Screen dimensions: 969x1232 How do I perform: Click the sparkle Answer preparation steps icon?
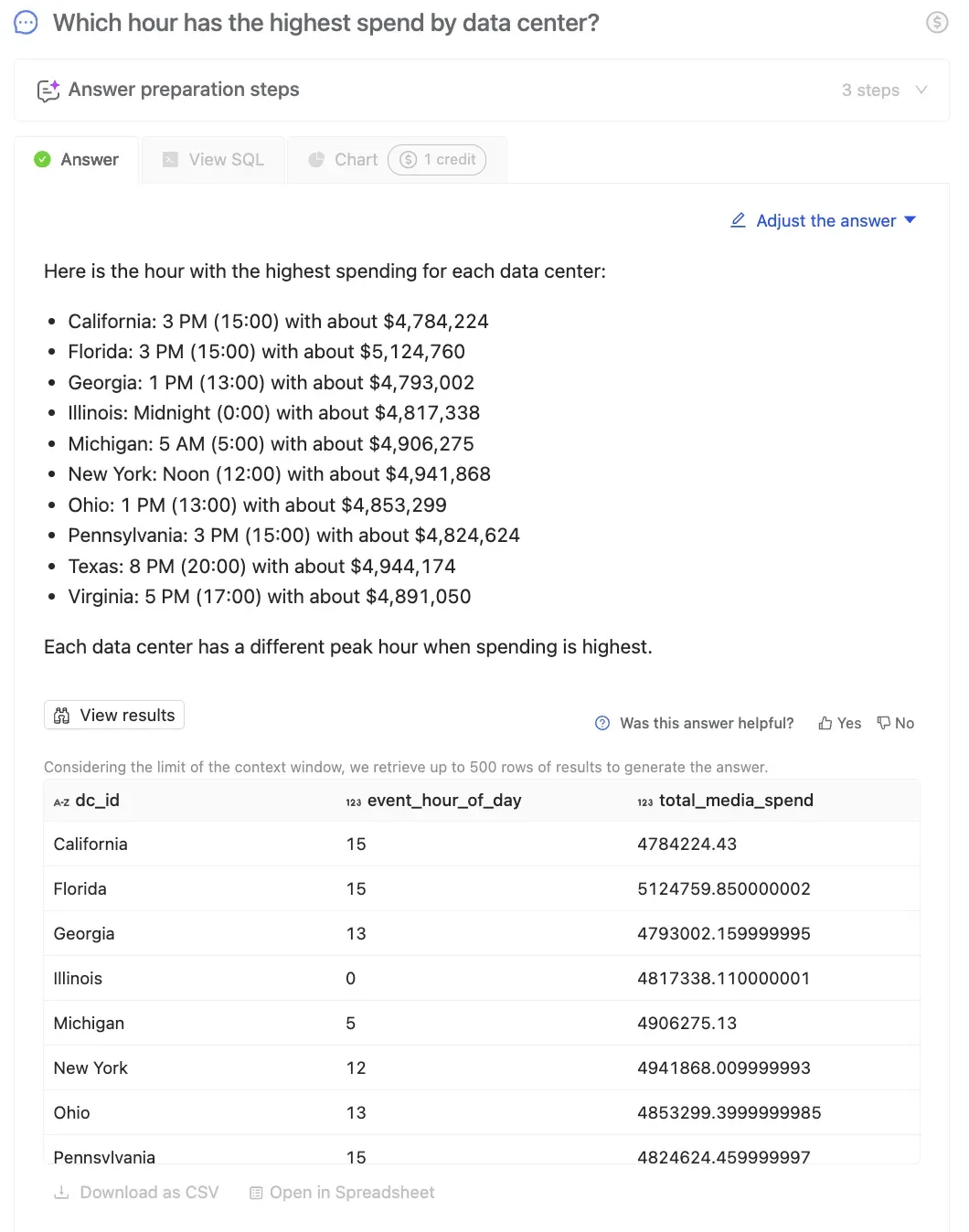click(48, 90)
